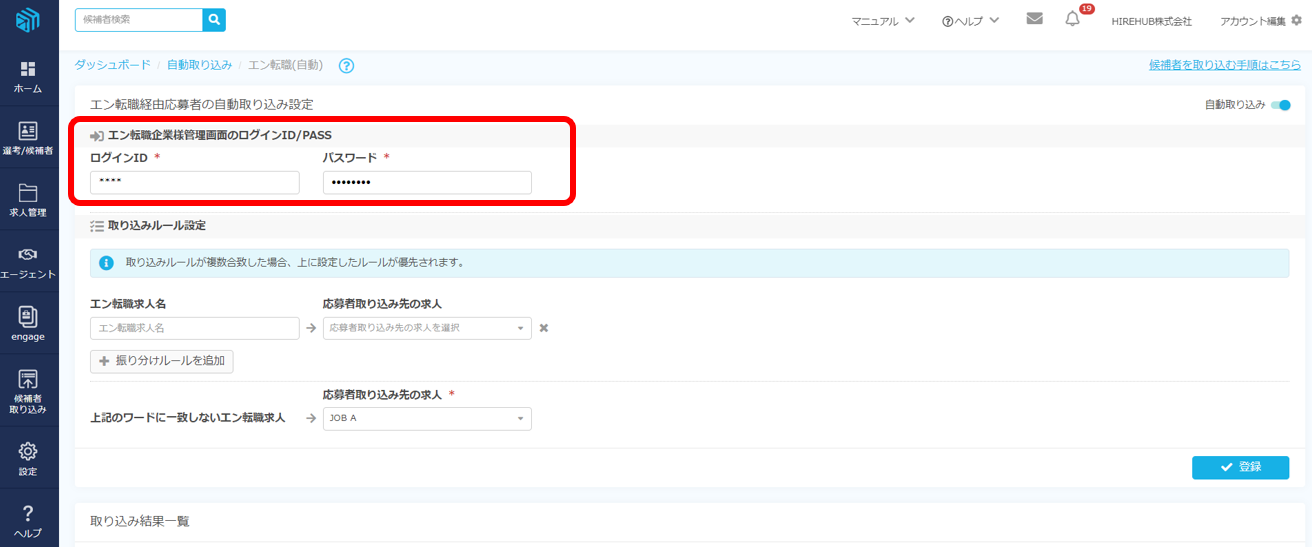Open the notifications bell
The height and width of the screenshot is (548, 1312).
(x=1072, y=19)
